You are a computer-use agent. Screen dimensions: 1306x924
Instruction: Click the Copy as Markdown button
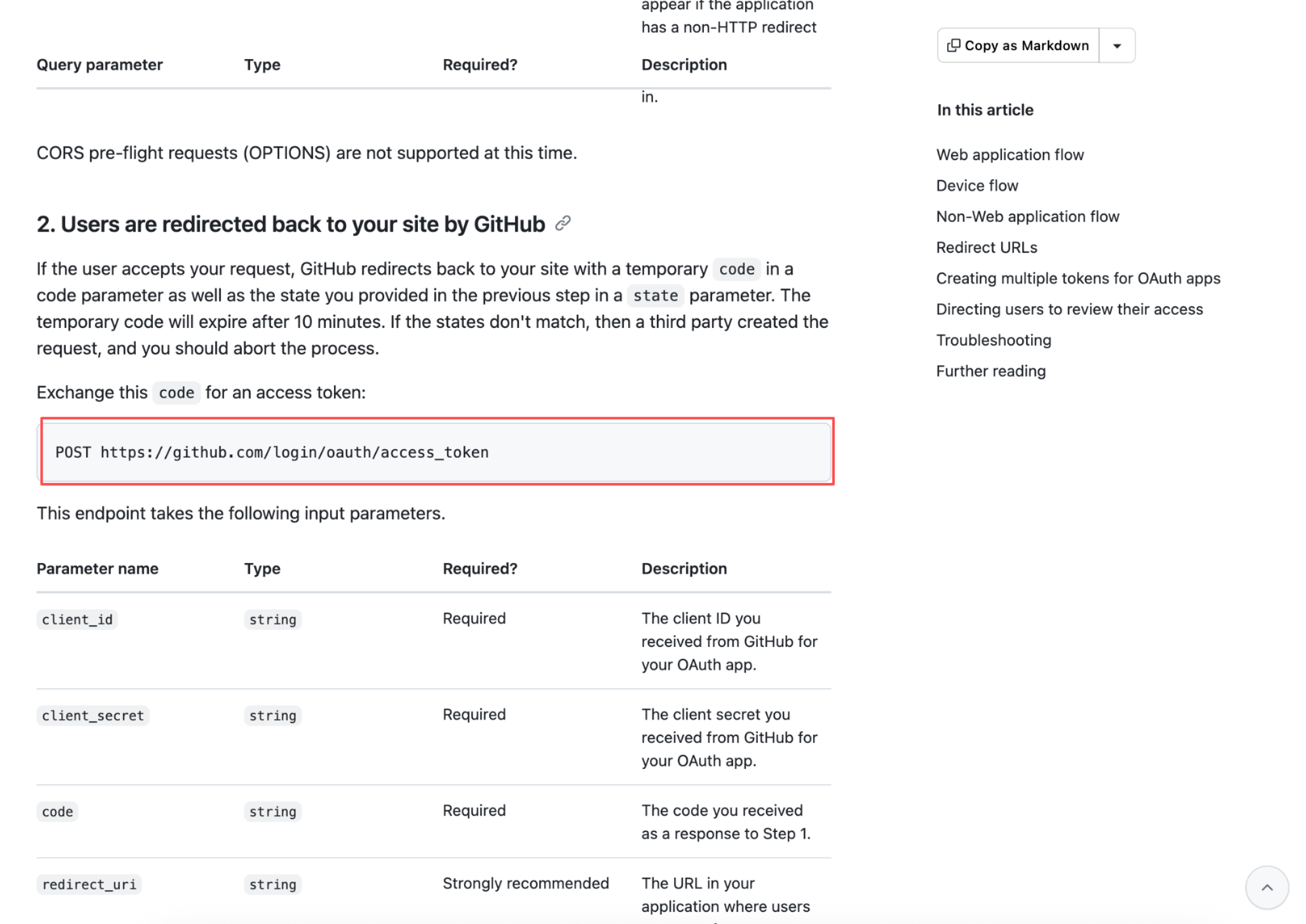pos(1018,45)
